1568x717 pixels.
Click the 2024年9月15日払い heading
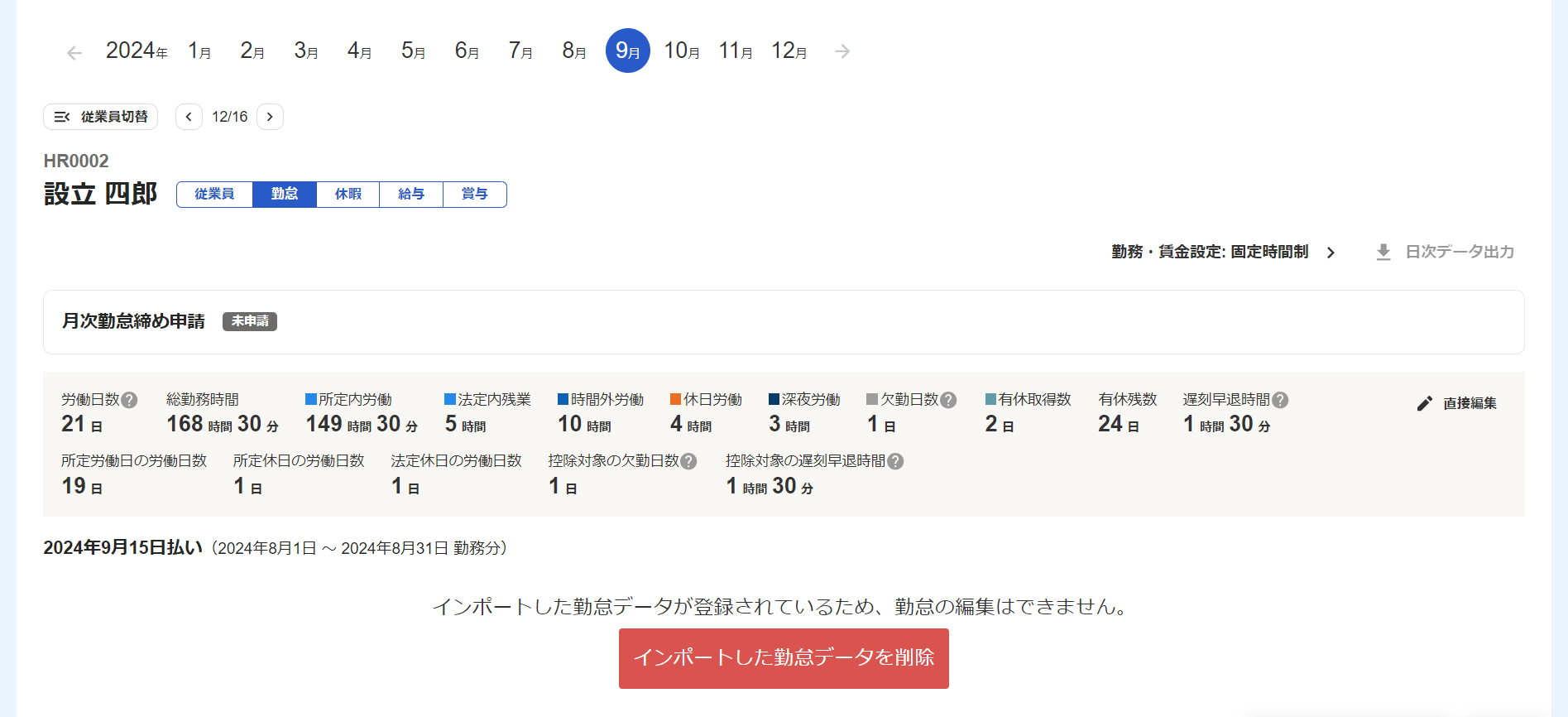click(122, 547)
